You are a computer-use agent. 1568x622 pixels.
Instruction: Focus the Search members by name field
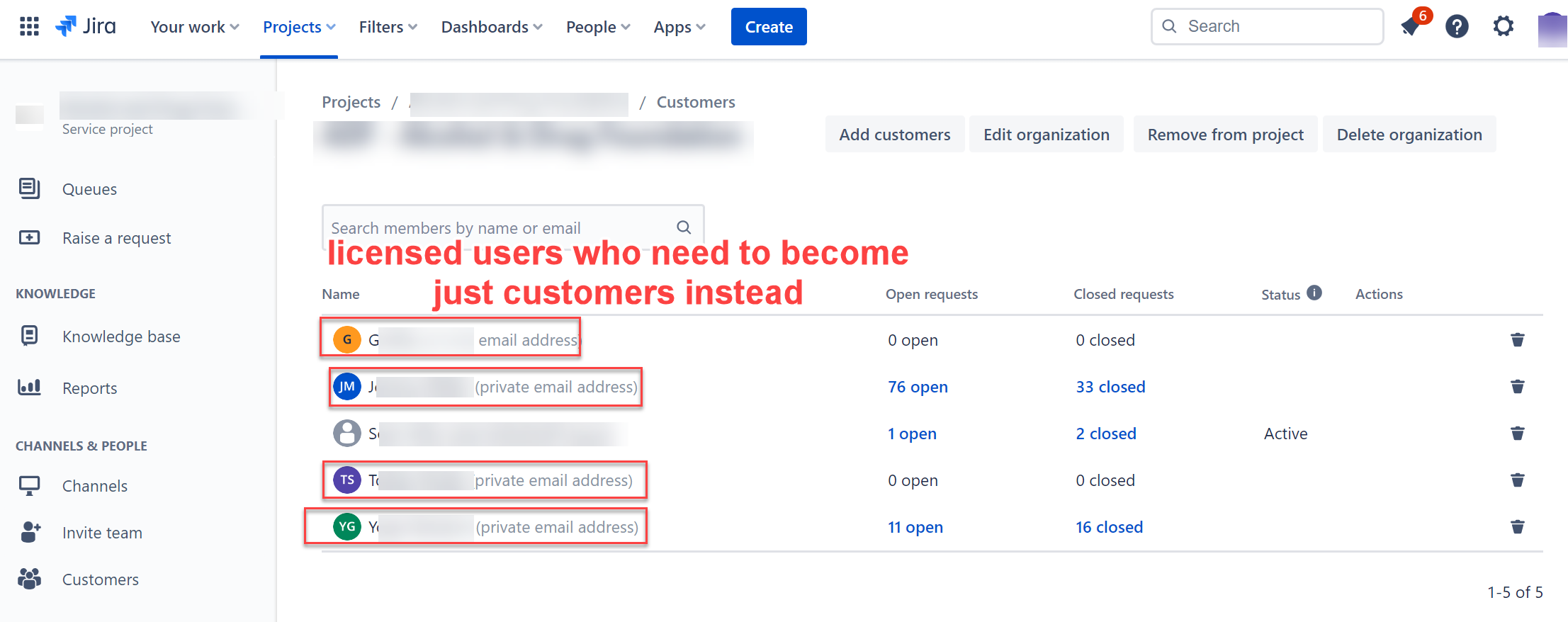click(x=513, y=227)
